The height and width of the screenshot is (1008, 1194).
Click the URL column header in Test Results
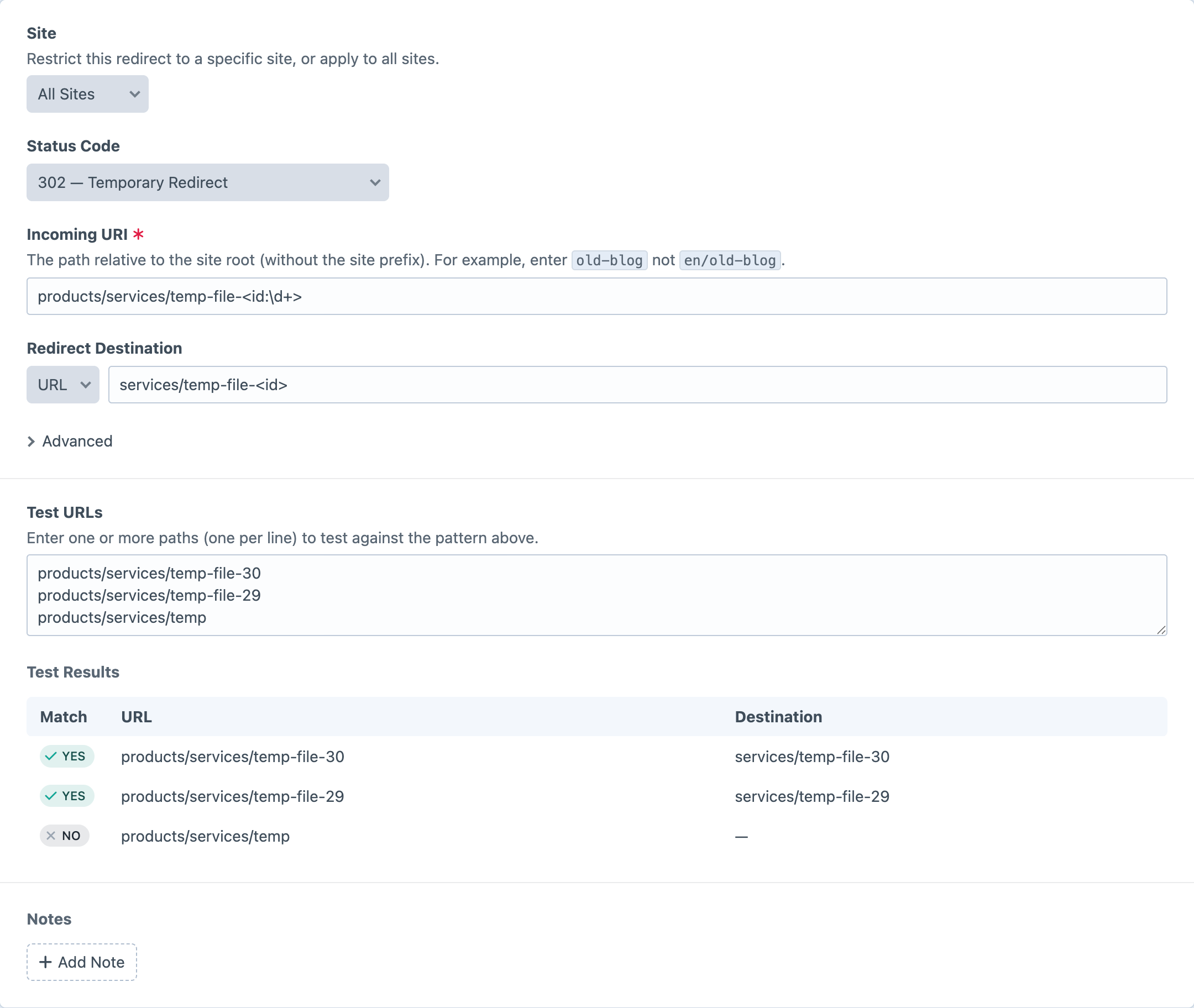[137, 717]
